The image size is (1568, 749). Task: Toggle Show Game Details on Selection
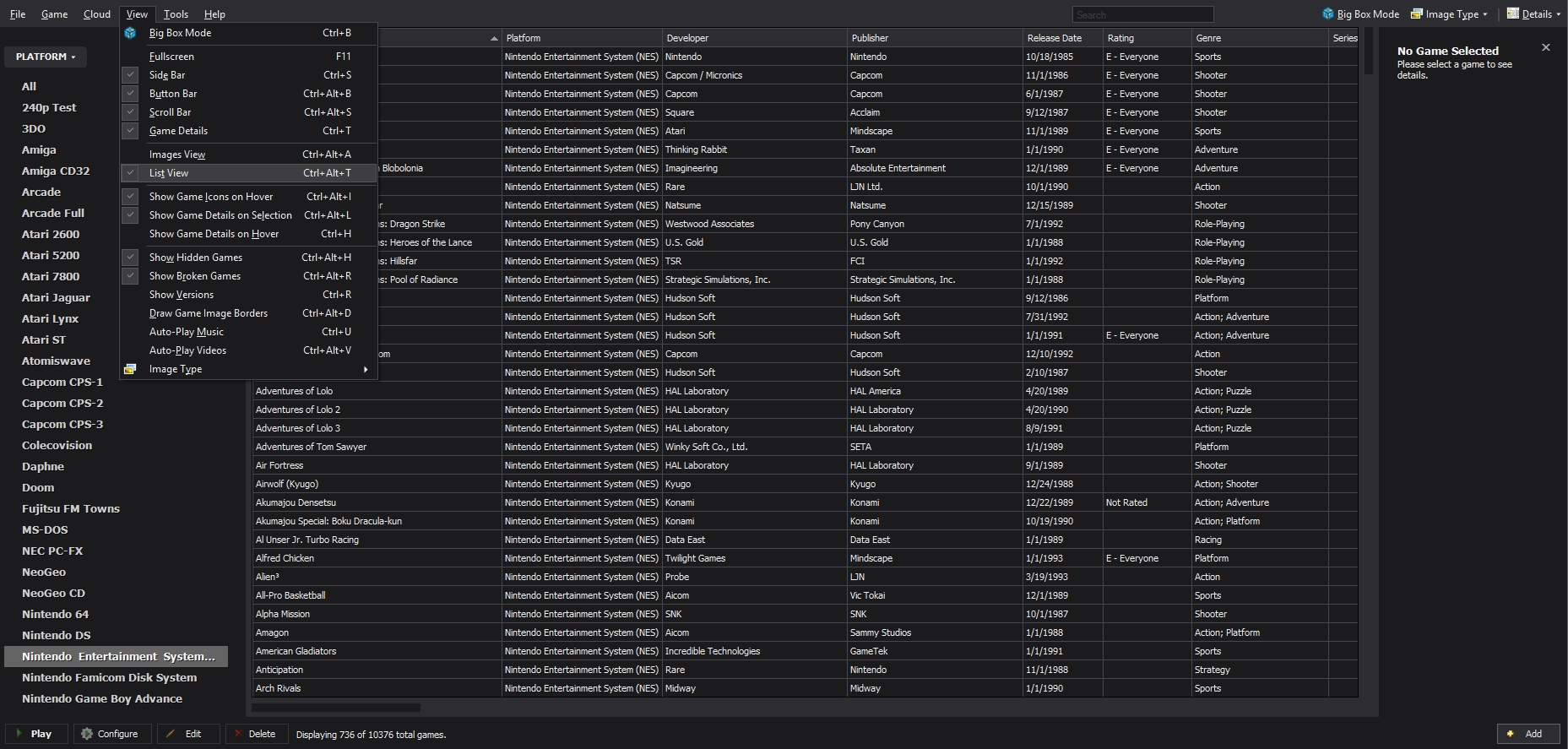(x=249, y=215)
